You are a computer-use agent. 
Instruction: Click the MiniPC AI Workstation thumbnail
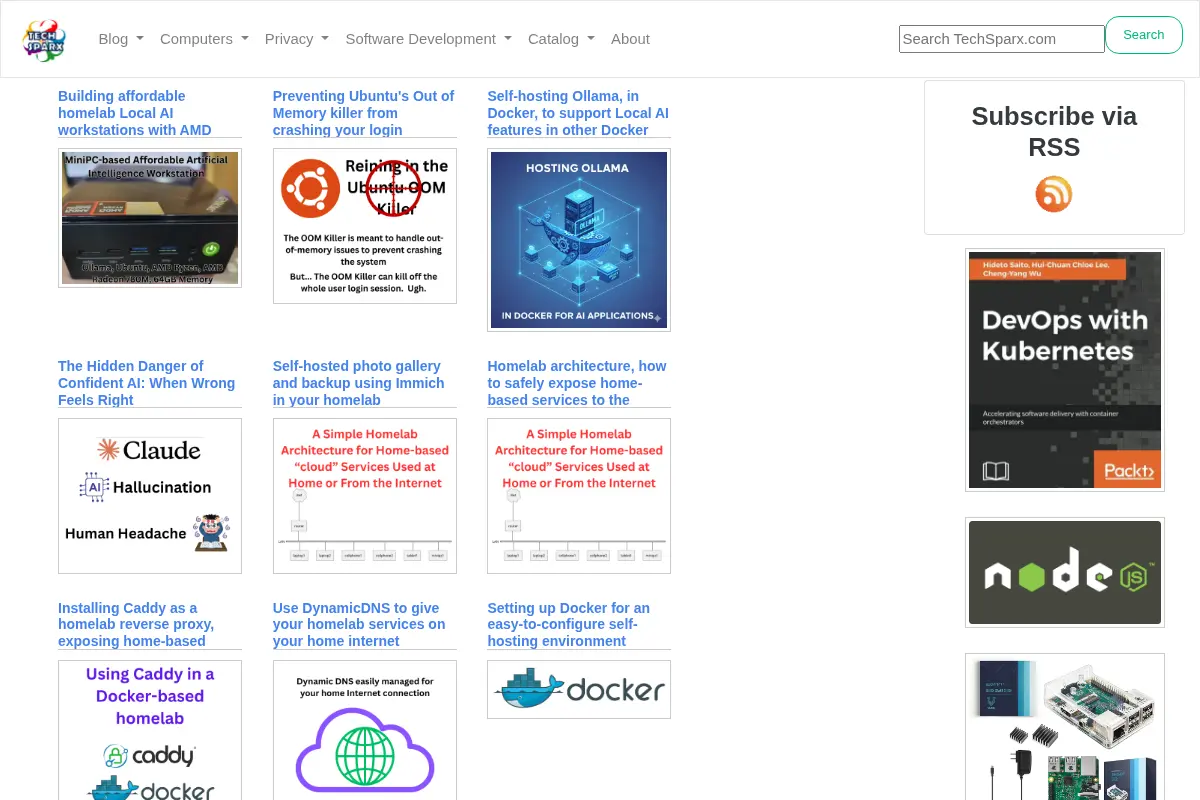point(150,218)
